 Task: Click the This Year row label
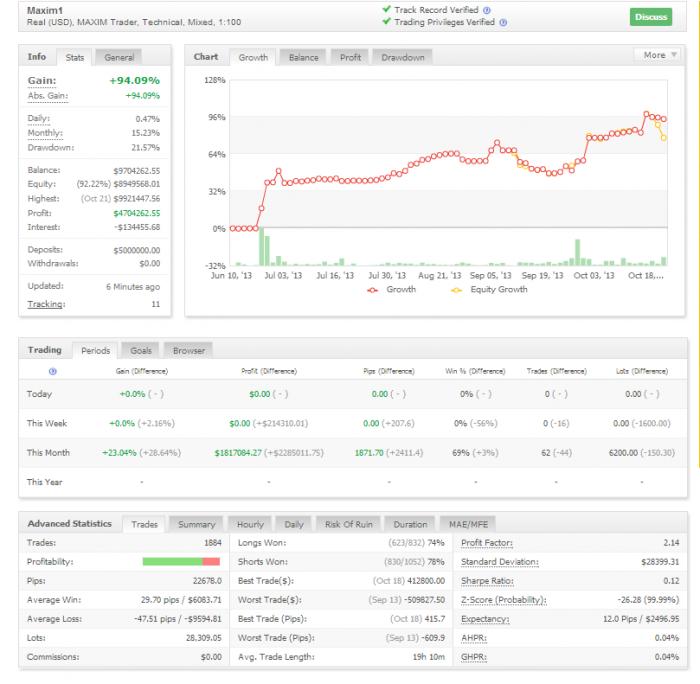[x=45, y=482]
